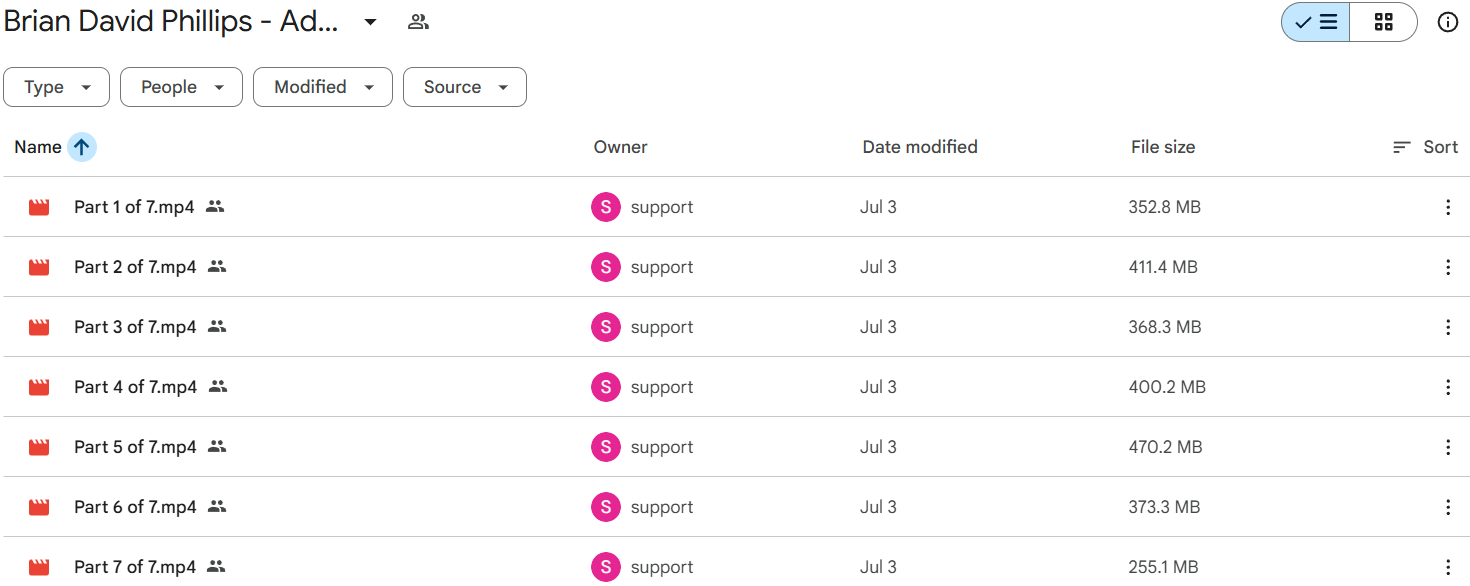Click the shared folder people icon

[x=418, y=22]
